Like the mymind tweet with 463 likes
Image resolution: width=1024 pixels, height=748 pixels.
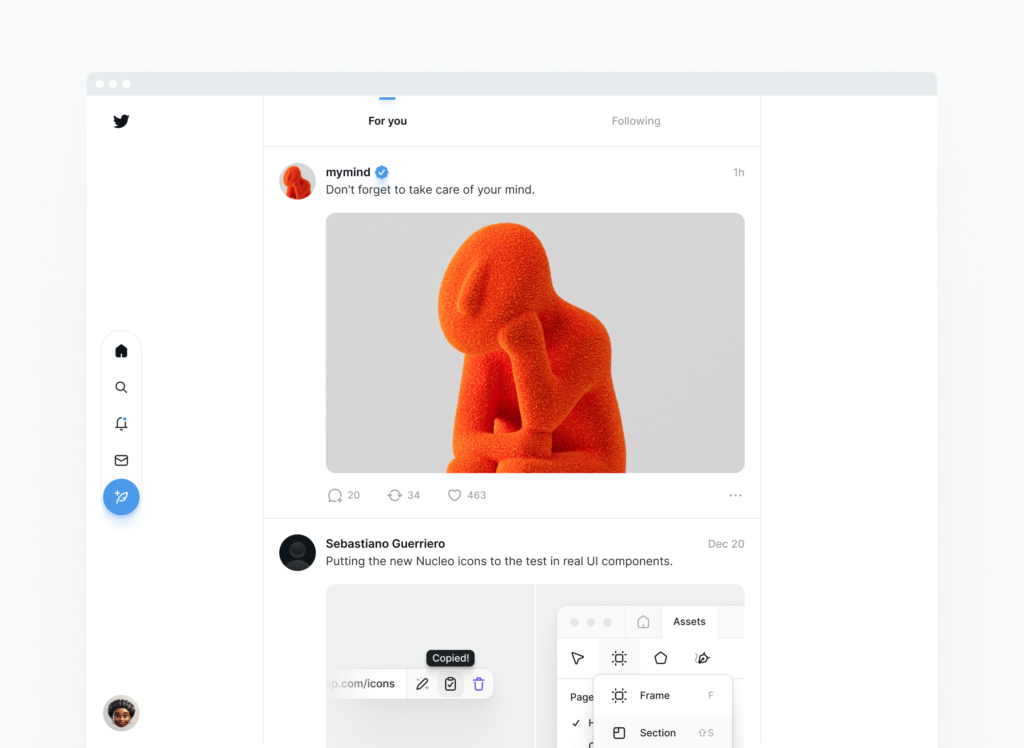coord(466,495)
